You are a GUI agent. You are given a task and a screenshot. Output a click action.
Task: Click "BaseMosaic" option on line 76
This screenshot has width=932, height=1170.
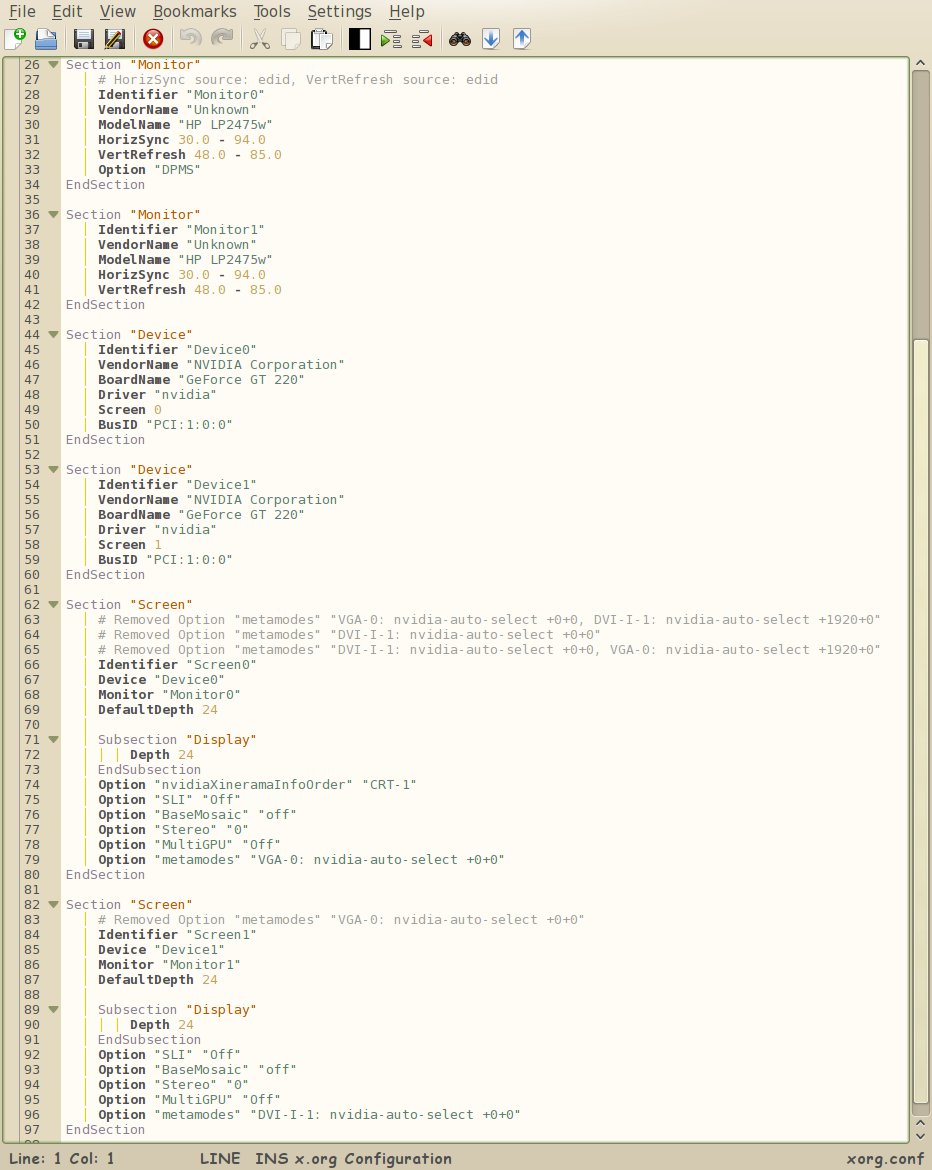point(201,815)
